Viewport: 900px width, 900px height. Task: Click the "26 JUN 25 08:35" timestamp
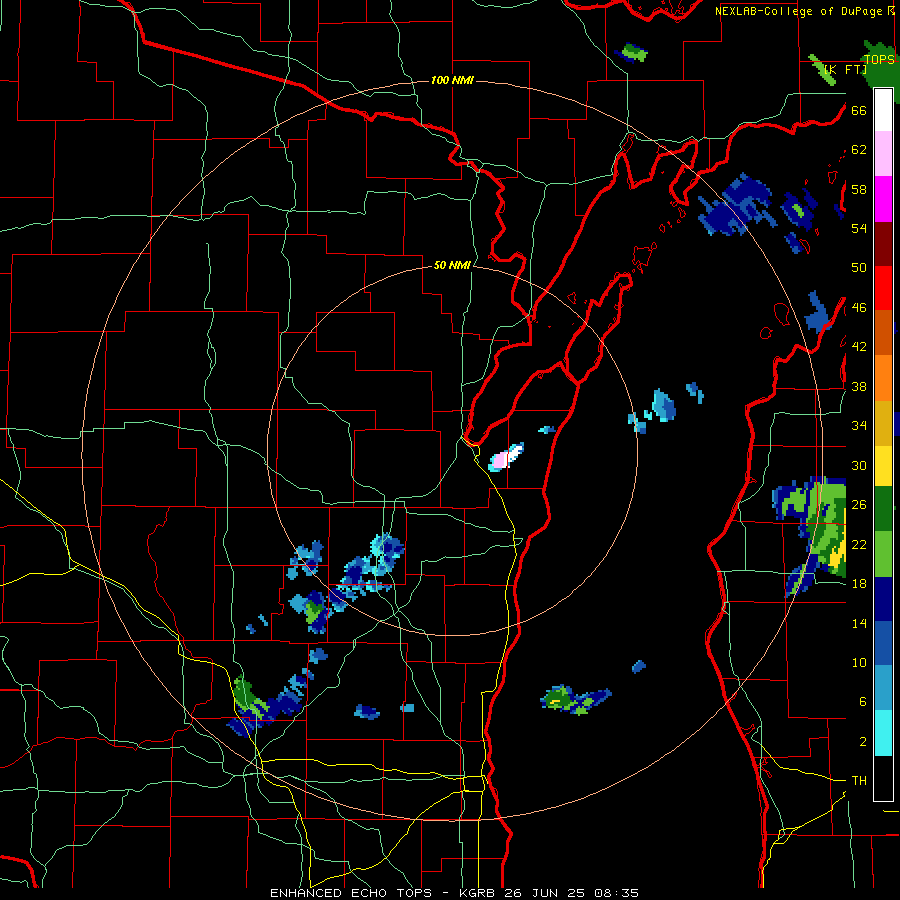(571, 893)
